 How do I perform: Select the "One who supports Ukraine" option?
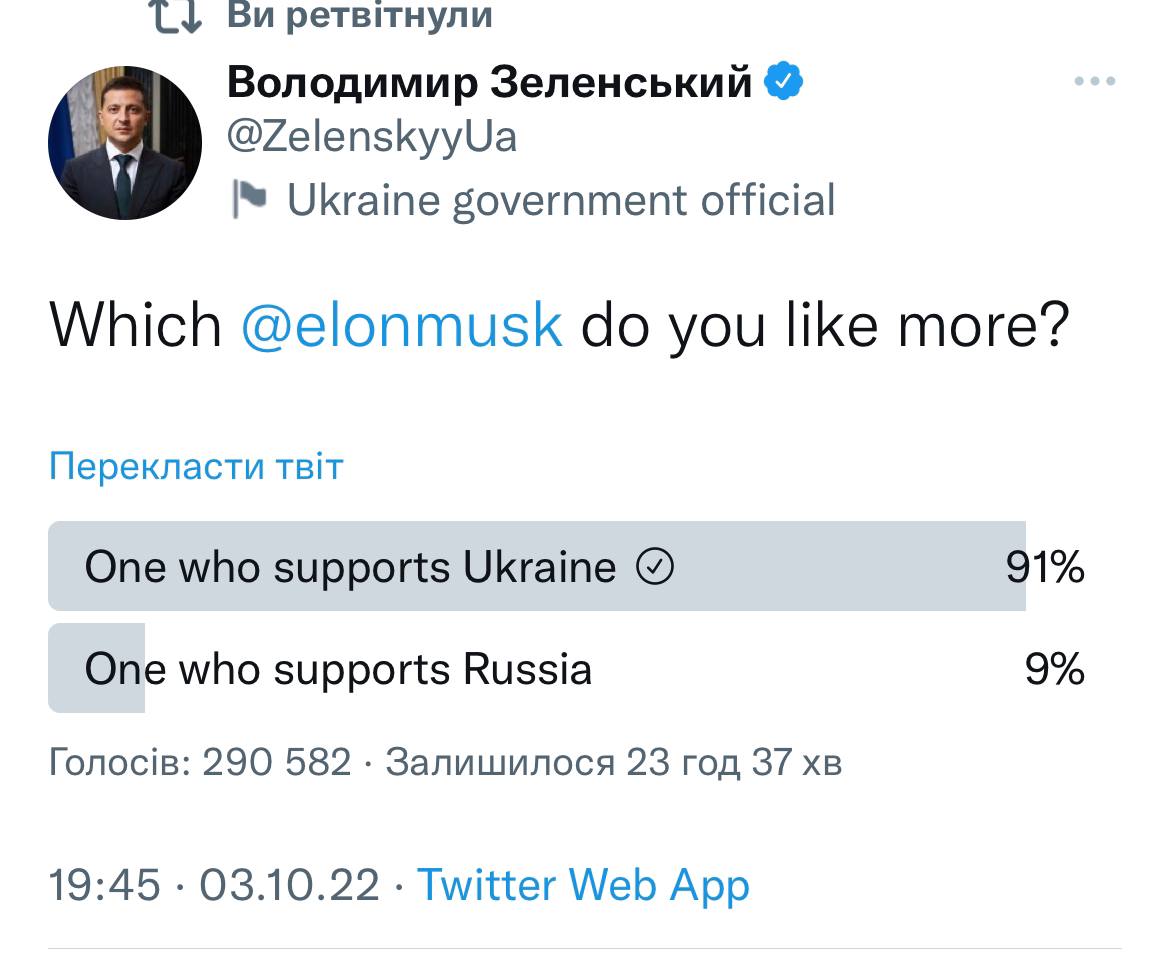(x=350, y=567)
